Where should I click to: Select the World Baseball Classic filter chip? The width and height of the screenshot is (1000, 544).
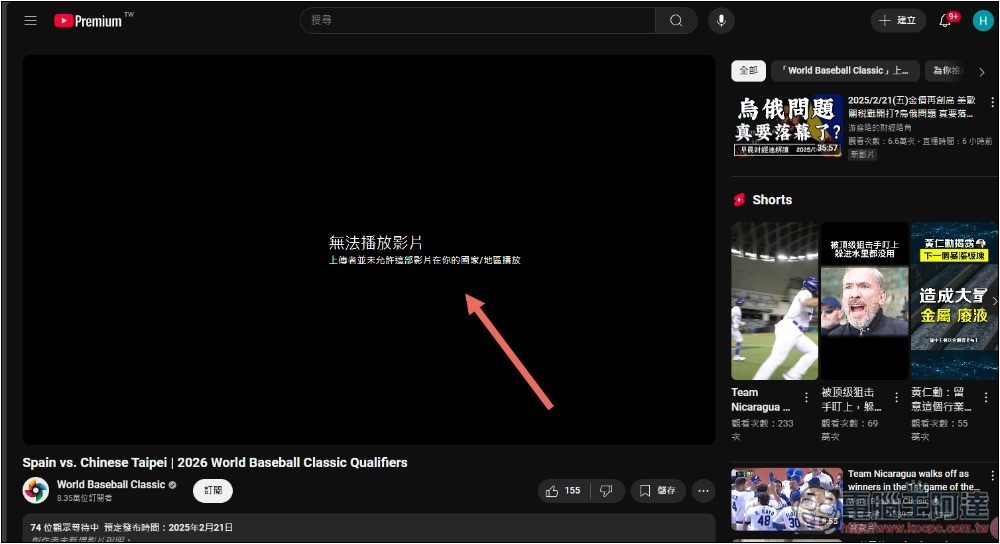click(845, 71)
